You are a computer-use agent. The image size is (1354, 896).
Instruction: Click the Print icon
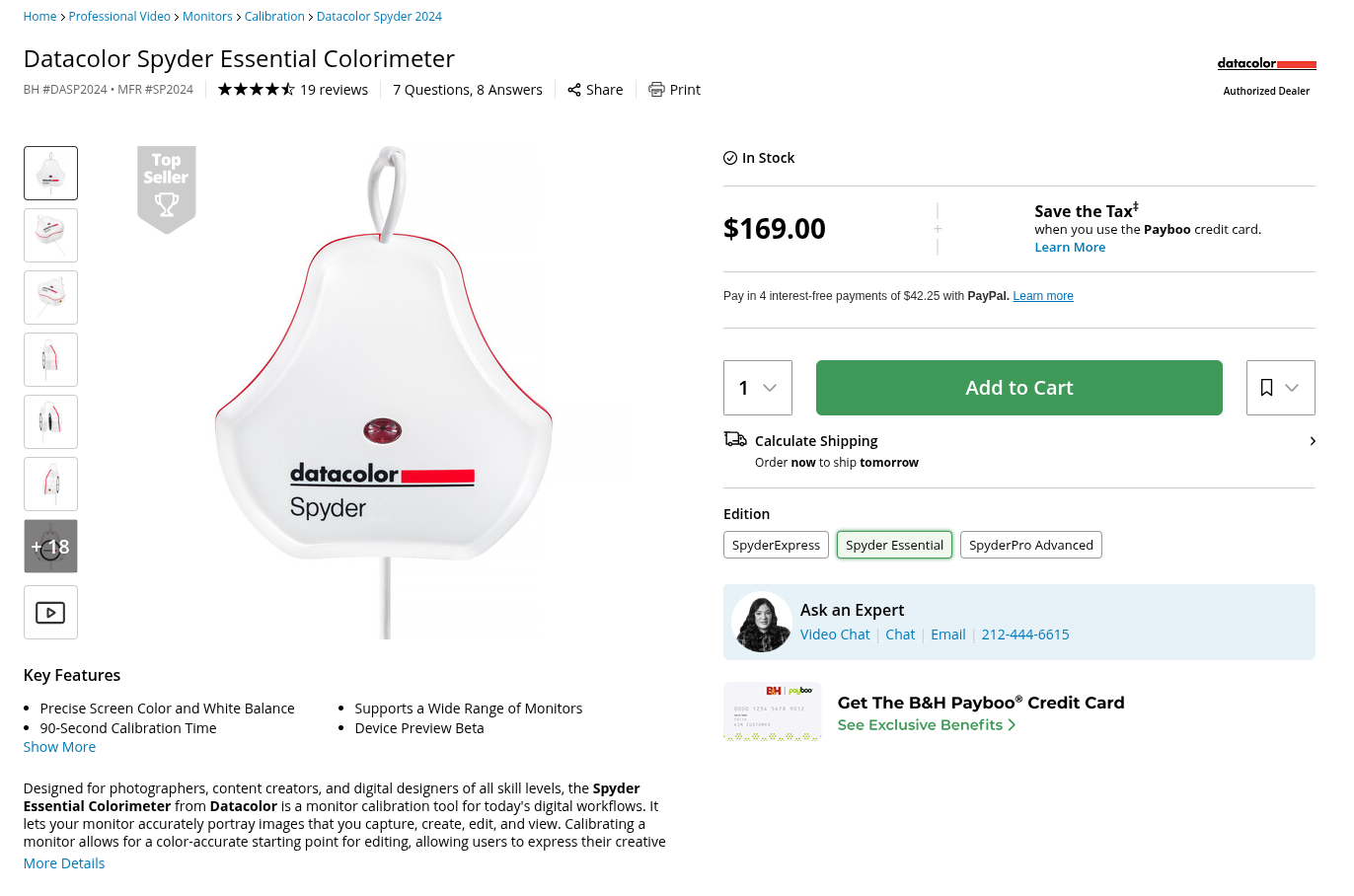[x=656, y=90]
